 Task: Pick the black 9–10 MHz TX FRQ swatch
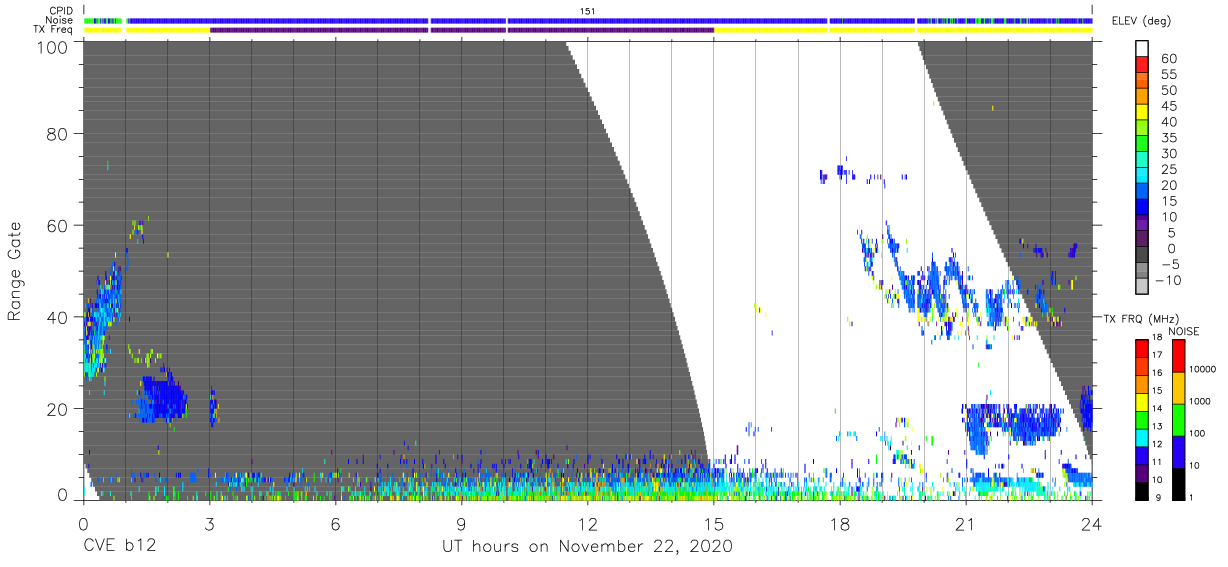[1143, 490]
